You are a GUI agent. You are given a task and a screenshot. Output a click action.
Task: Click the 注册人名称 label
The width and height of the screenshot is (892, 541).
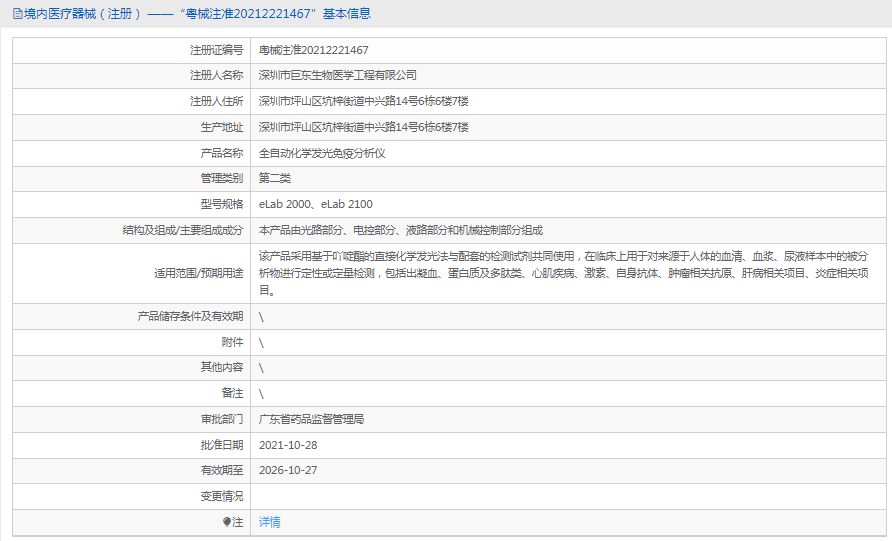[x=217, y=75]
